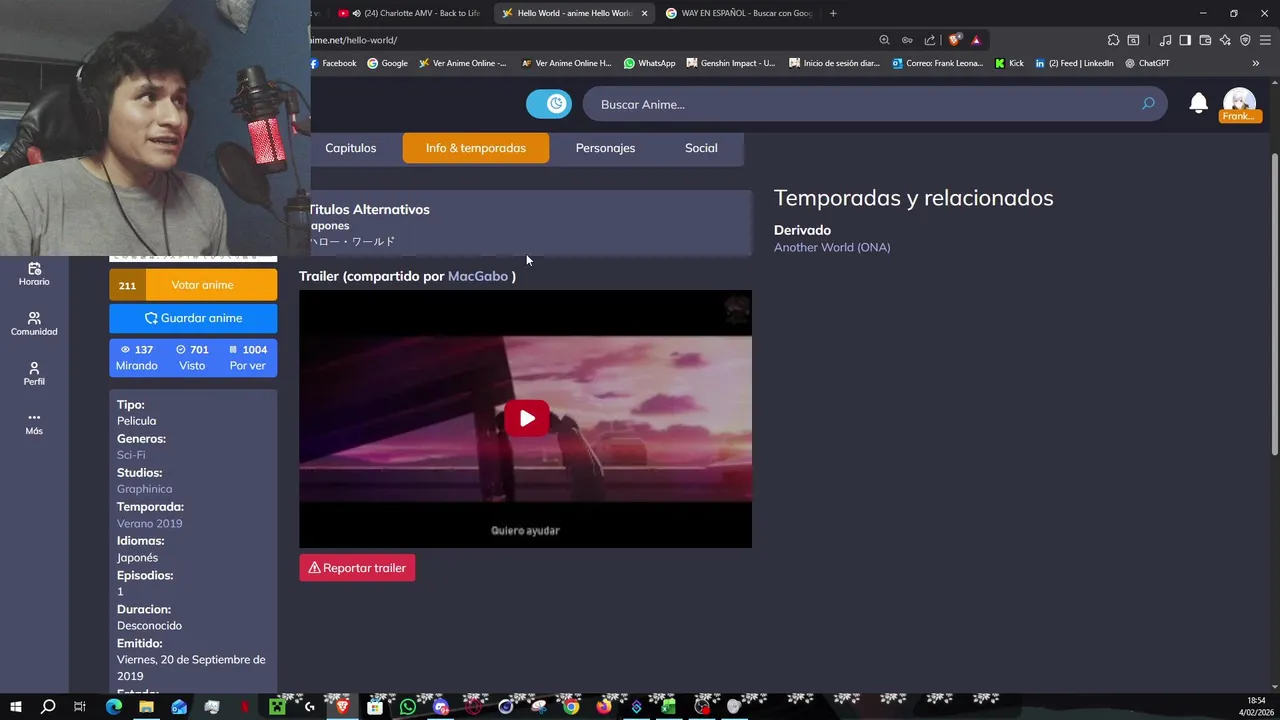Switch to the Charlotte AMV browser tab
The image size is (1280, 720).
[410, 13]
